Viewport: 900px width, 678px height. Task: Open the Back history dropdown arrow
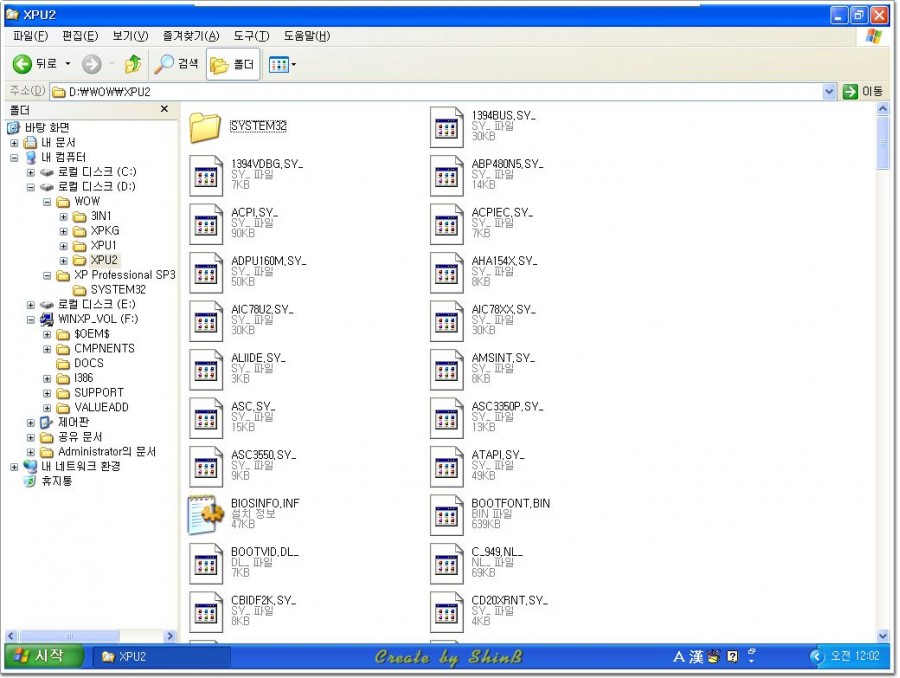click(x=68, y=64)
